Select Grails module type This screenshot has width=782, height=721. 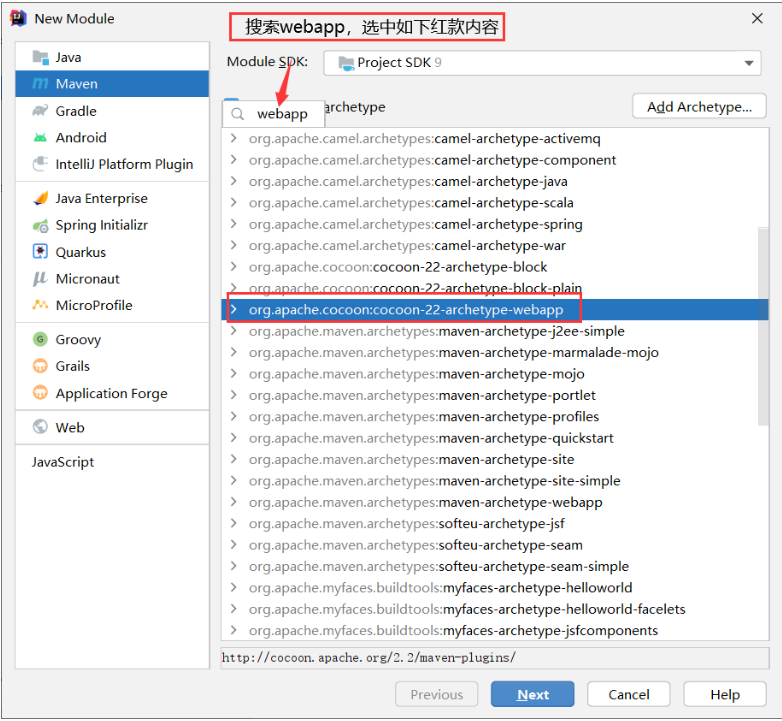(112, 366)
